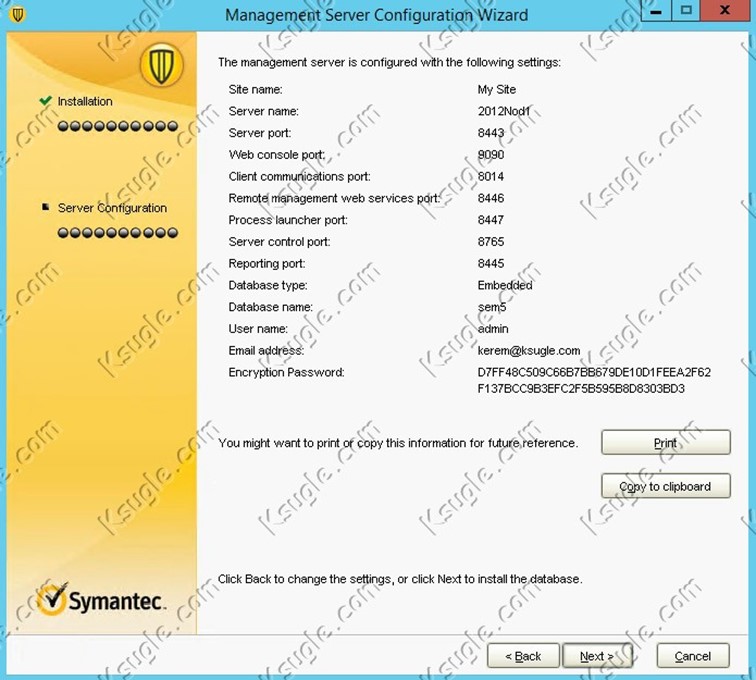The height and width of the screenshot is (680, 756).
Task: Click the database name value sem5
Action: coord(492,307)
